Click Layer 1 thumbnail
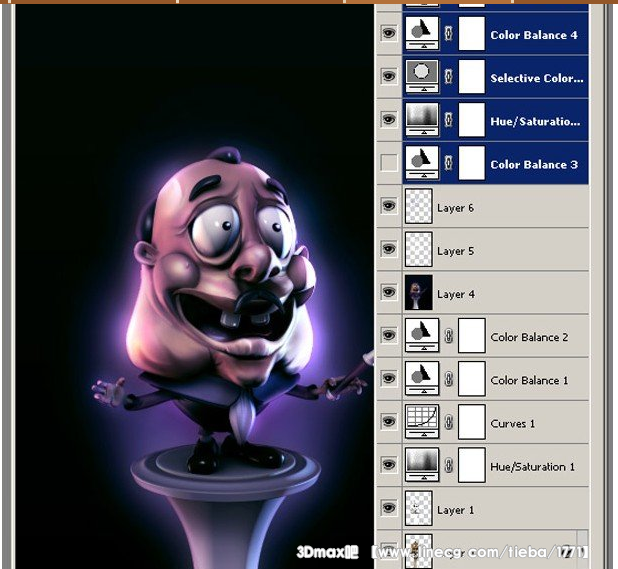 pos(419,508)
